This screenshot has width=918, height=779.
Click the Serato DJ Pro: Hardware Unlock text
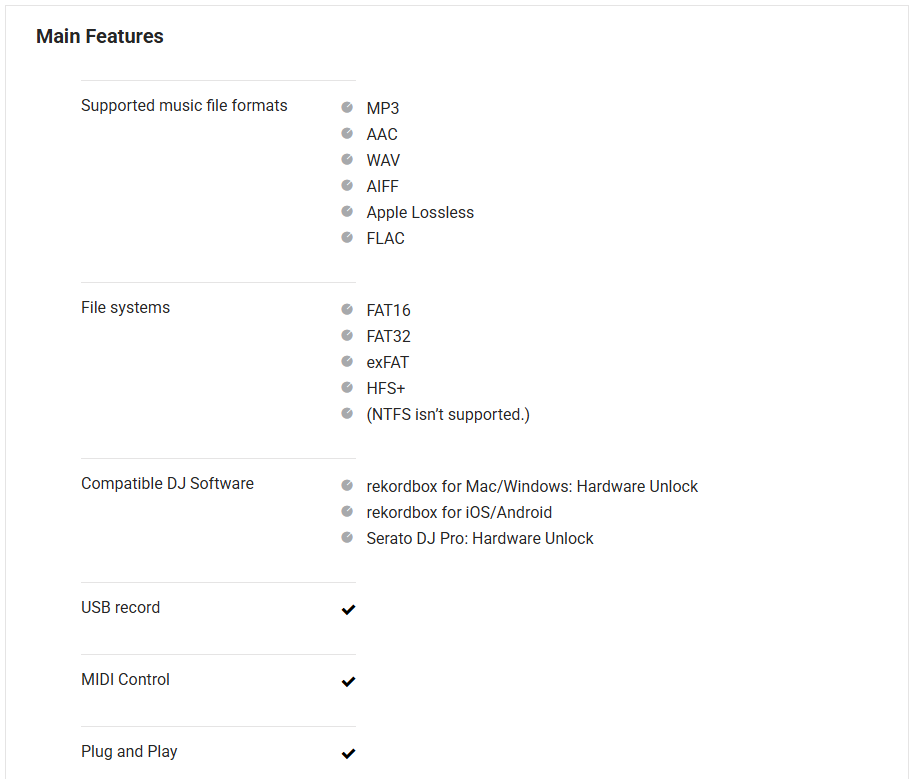point(480,539)
